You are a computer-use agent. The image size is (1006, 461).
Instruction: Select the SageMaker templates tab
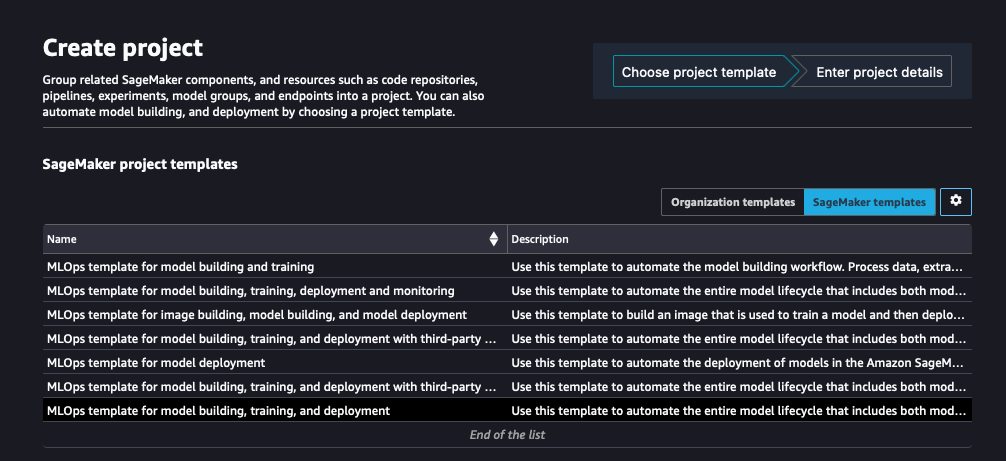coord(869,202)
